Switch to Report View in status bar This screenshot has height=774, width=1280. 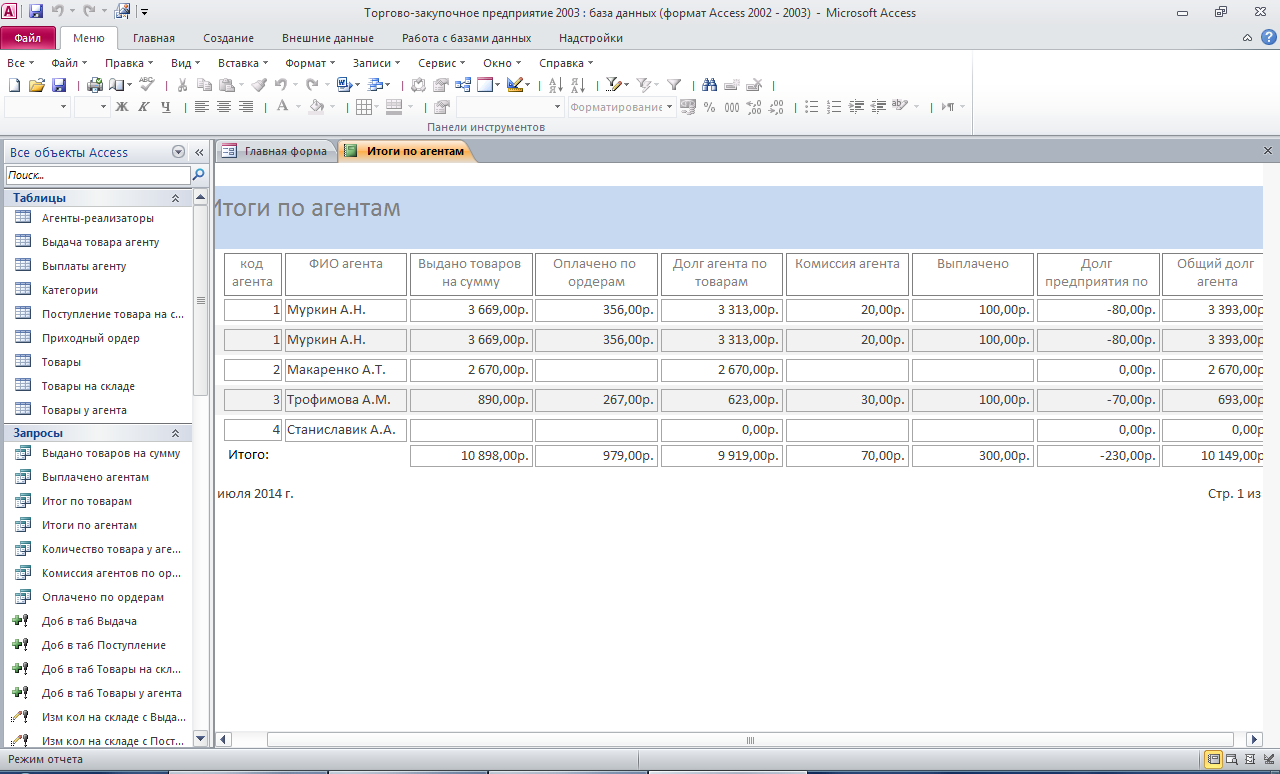[1213, 759]
